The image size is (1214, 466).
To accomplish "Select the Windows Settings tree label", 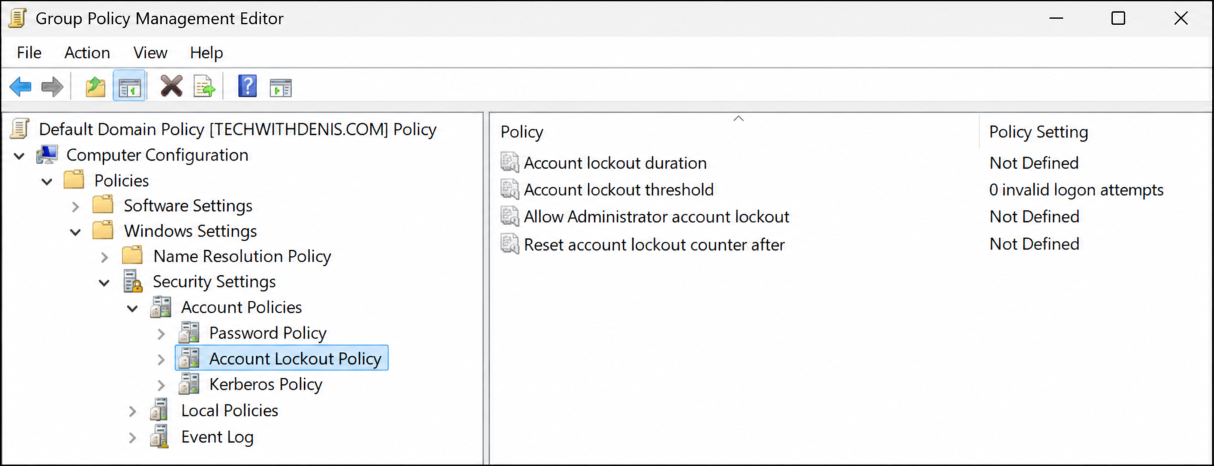I will tap(190, 231).
